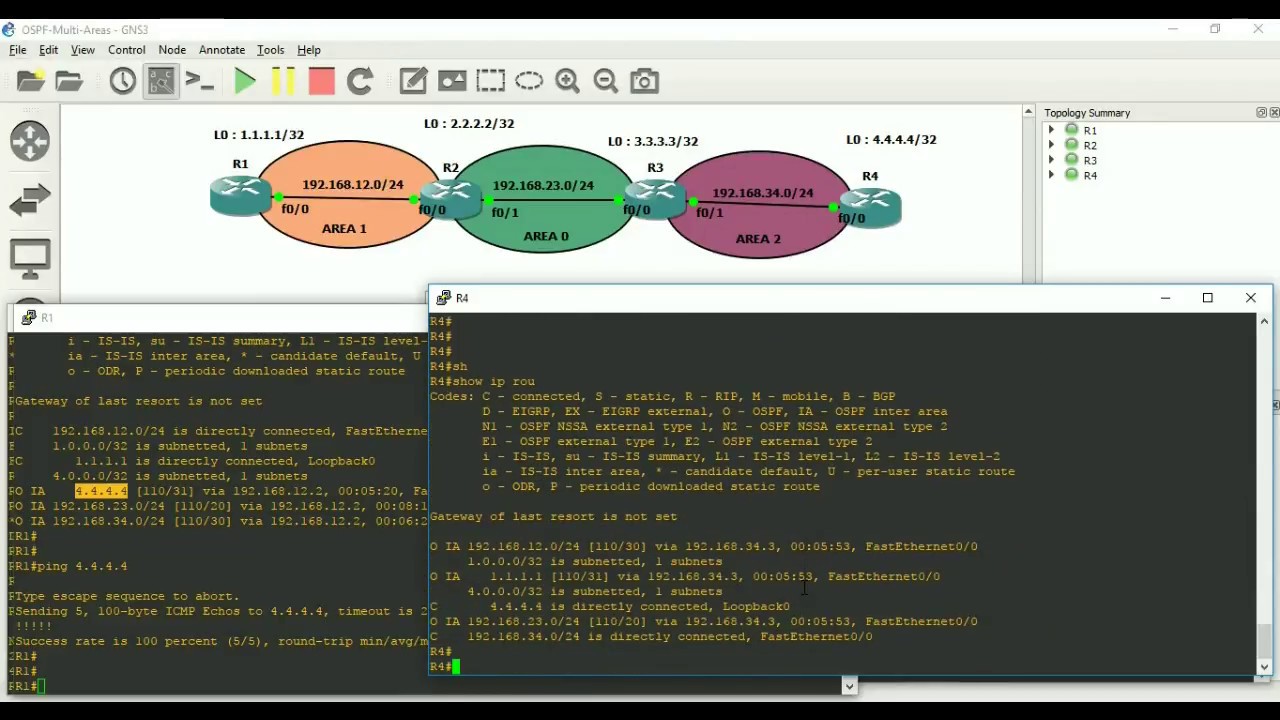Select router R4 on the canvas
Screen dimensions: 1280x720
pyautogui.click(x=871, y=207)
